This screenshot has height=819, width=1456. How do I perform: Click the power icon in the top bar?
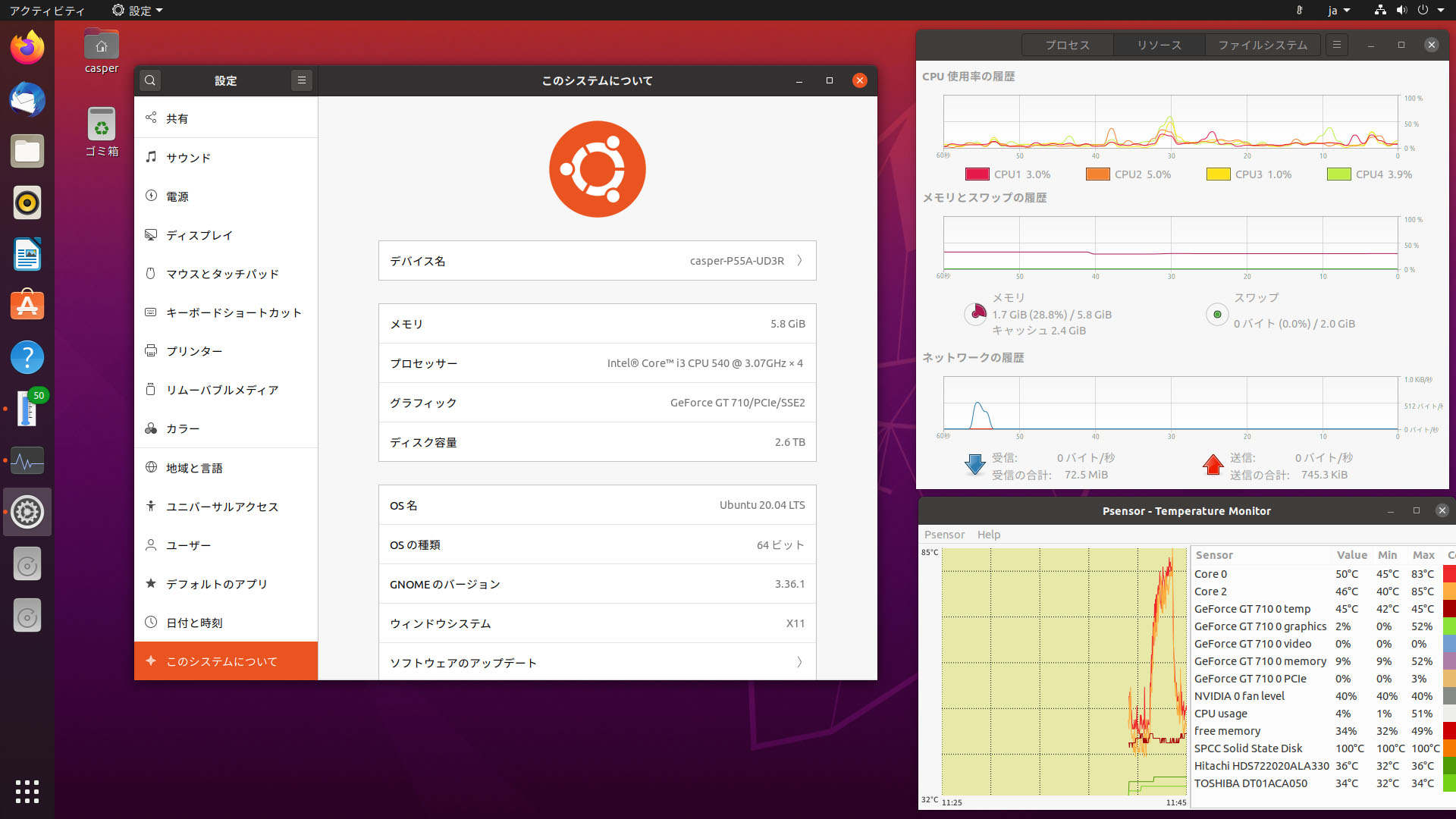(x=1423, y=10)
